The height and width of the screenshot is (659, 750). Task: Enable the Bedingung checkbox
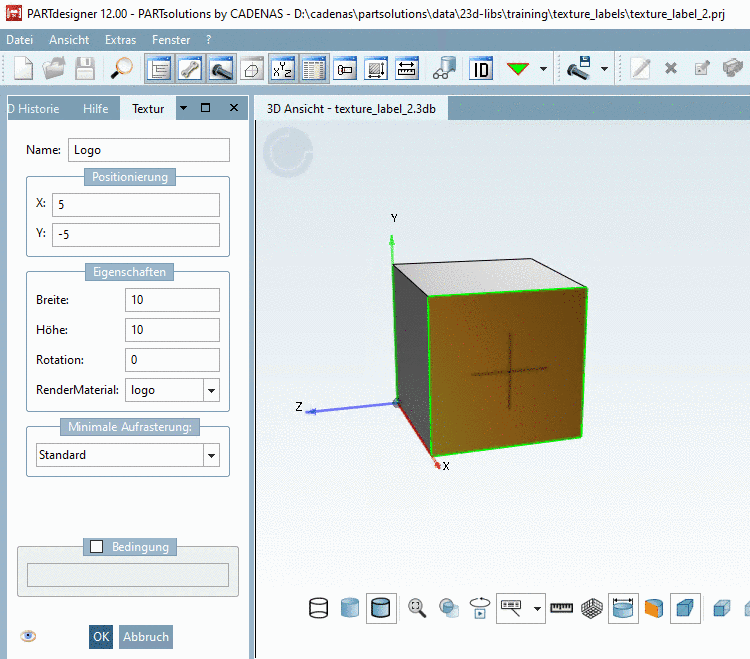pyautogui.click(x=97, y=547)
